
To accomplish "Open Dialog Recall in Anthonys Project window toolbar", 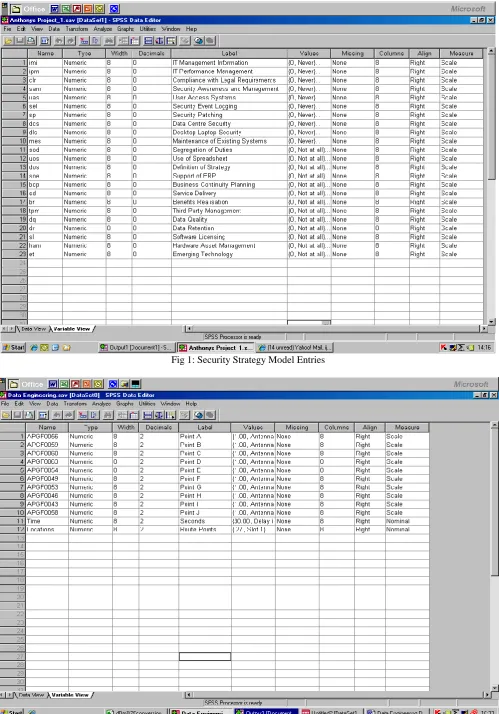I will pos(45,41).
